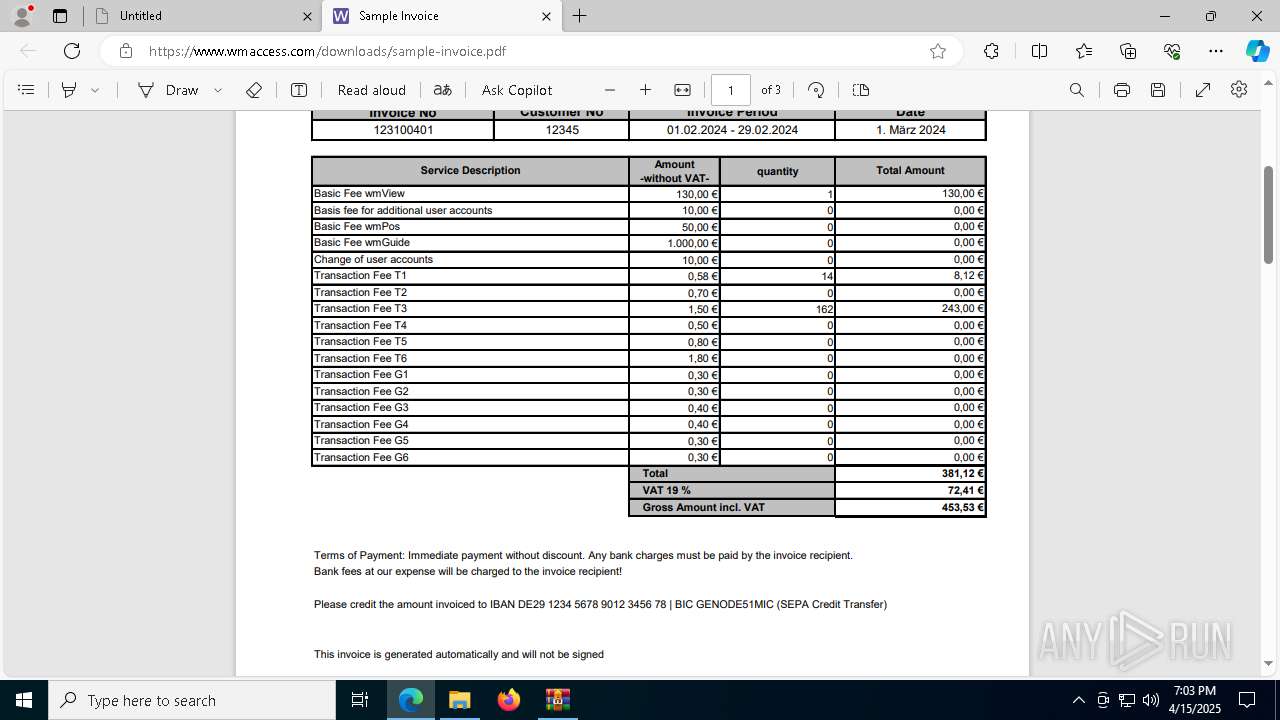Select the Basic Fee wmView label
This screenshot has height=720, width=1280.
[359, 194]
